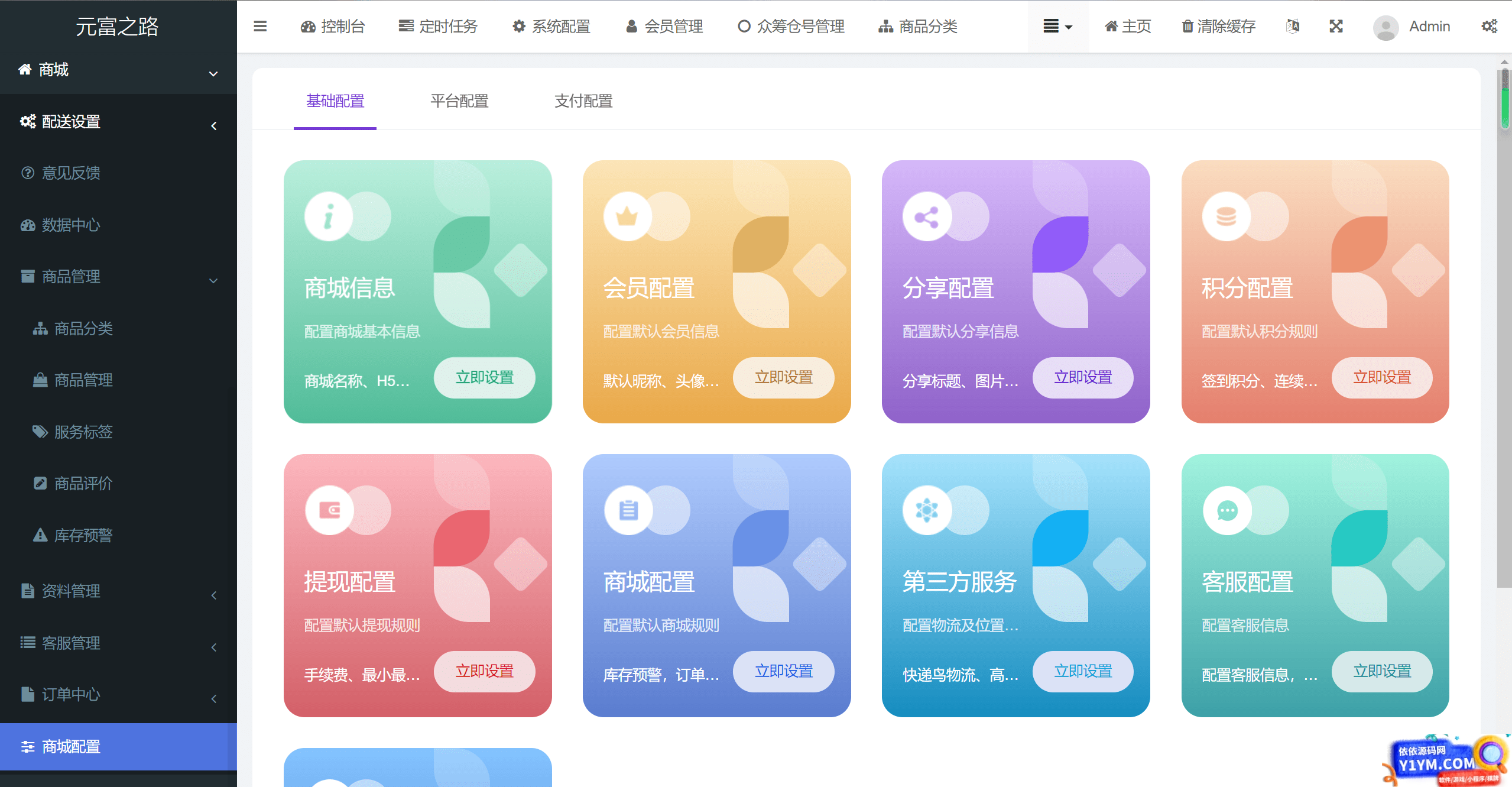Open 商品分类 in top navigation bar

point(918,26)
